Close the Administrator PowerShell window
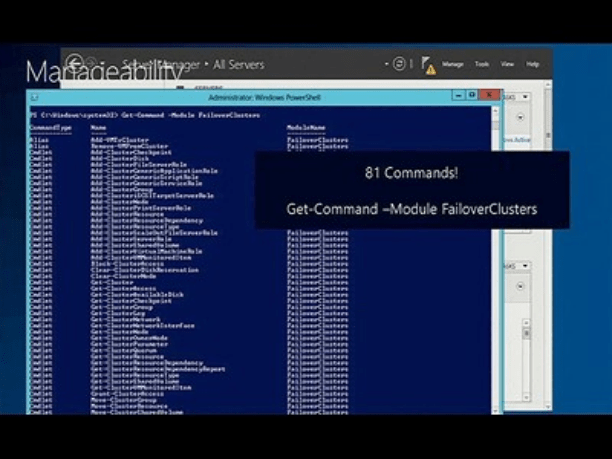The height and width of the screenshot is (459, 612). (489, 95)
